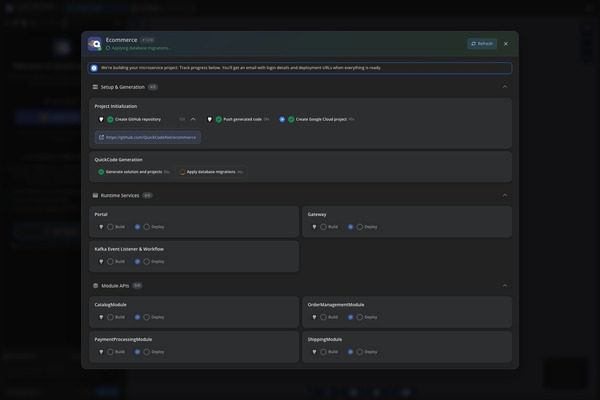The height and width of the screenshot is (400, 600).
Task: Click Kafka Event Listener Build status circle
Action: click(x=110, y=262)
